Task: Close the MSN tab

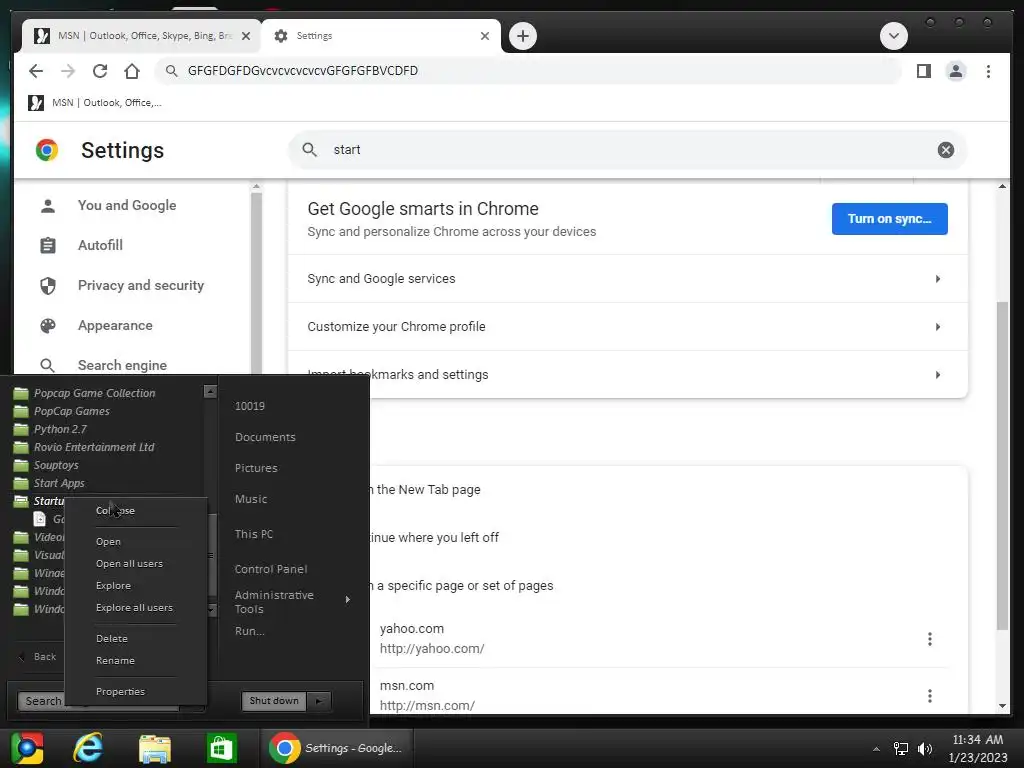Action: (x=246, y=36)
